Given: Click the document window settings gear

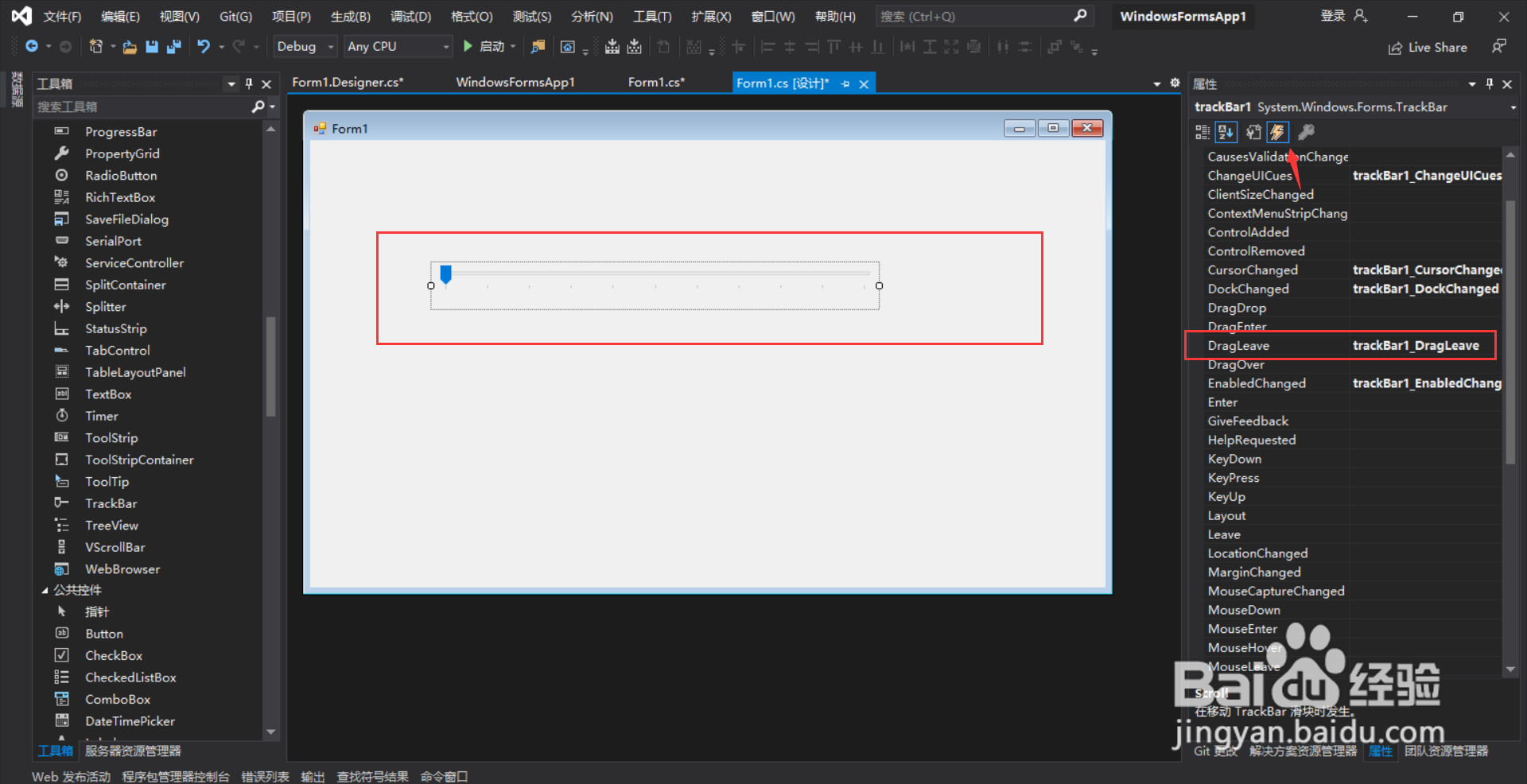Looking at the screenshot, I should [1175, 83].
